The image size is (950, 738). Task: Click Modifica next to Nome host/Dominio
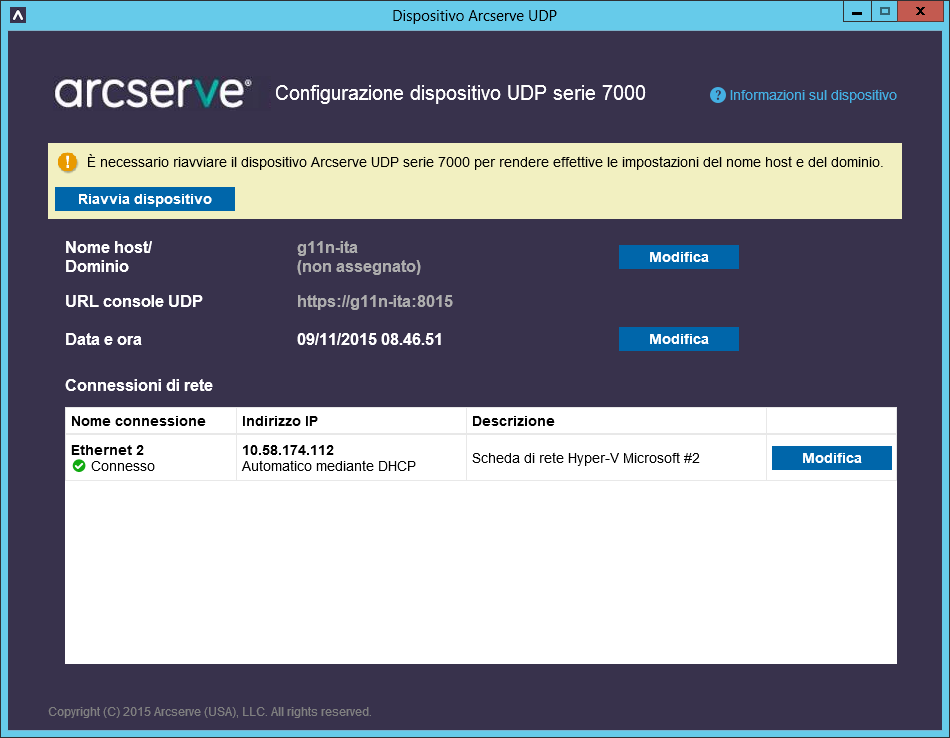(679, 257)
